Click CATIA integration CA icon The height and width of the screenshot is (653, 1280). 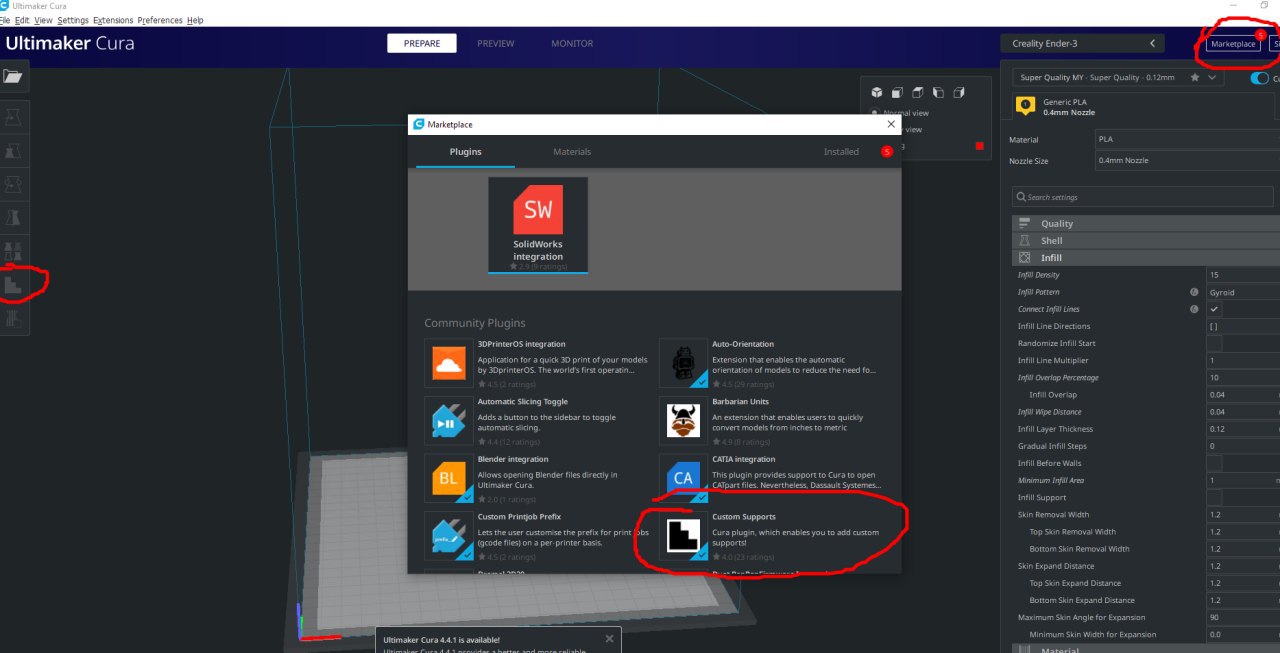point(684,478)
